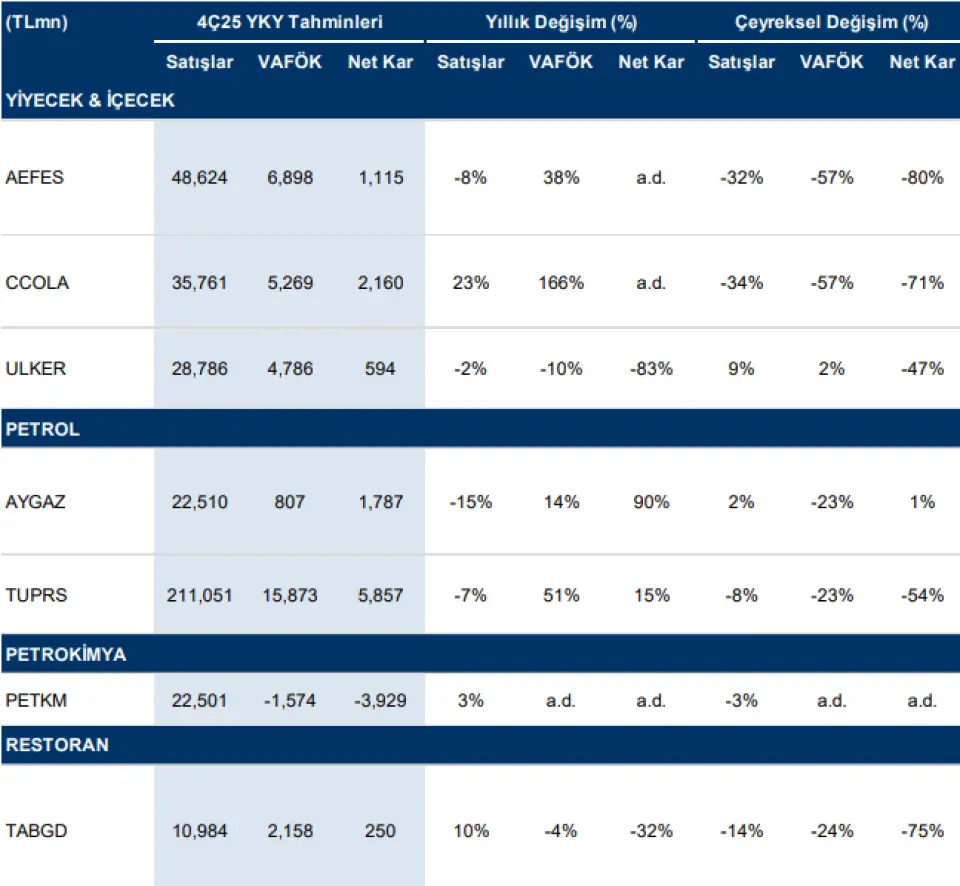
Task: Click PETKM net profit -3,929 cell
Action: (380, 700)
